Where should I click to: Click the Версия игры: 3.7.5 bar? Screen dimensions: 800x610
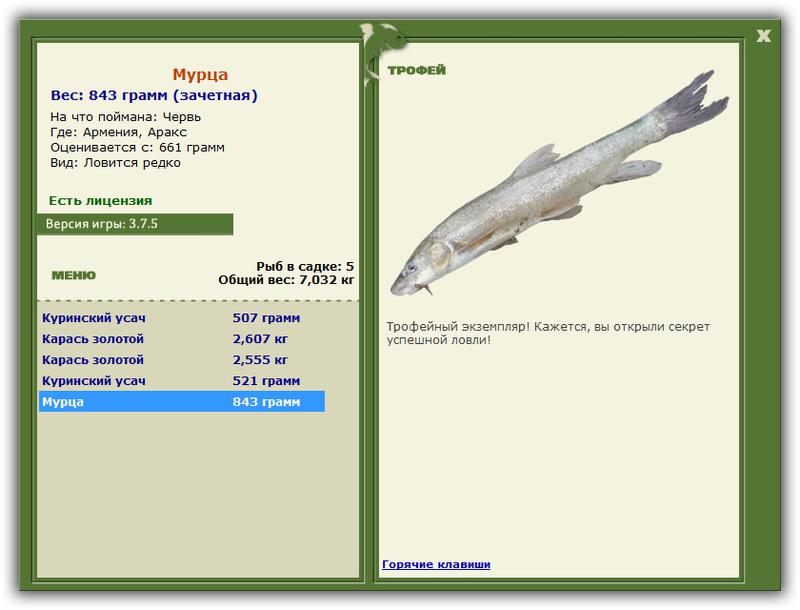(x=135, y=224)
